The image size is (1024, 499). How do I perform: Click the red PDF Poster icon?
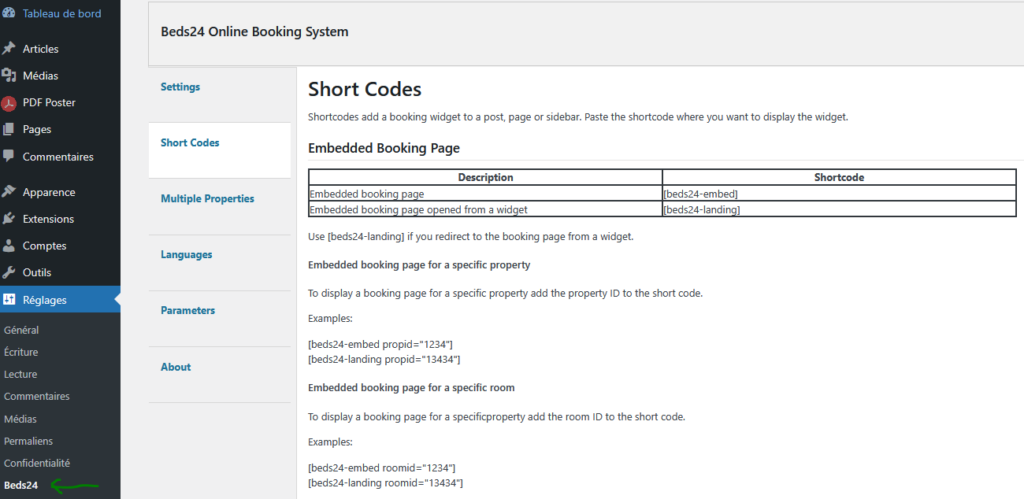click(8, 103)
